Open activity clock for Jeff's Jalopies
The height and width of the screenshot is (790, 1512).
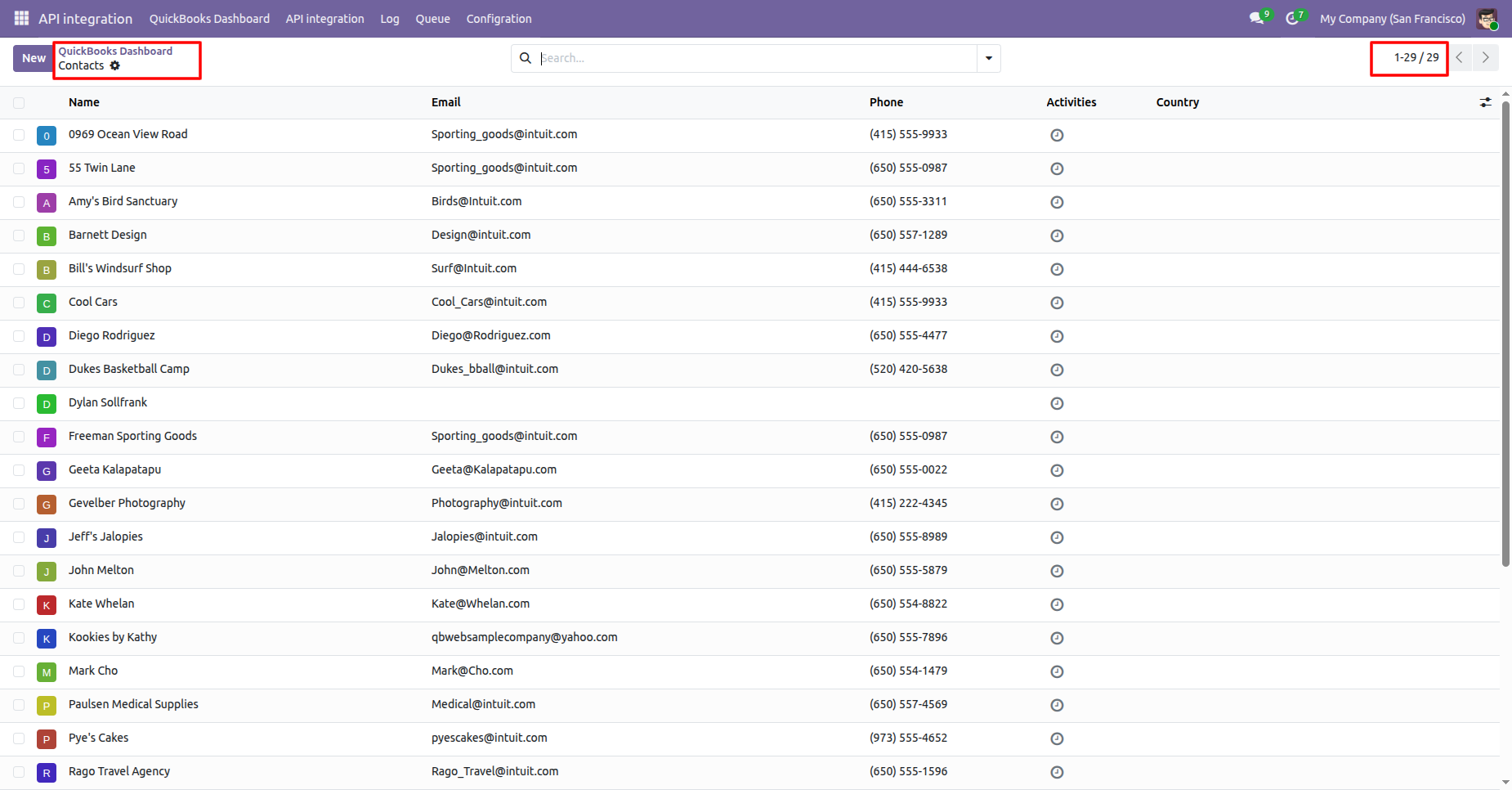(1057, 537)
